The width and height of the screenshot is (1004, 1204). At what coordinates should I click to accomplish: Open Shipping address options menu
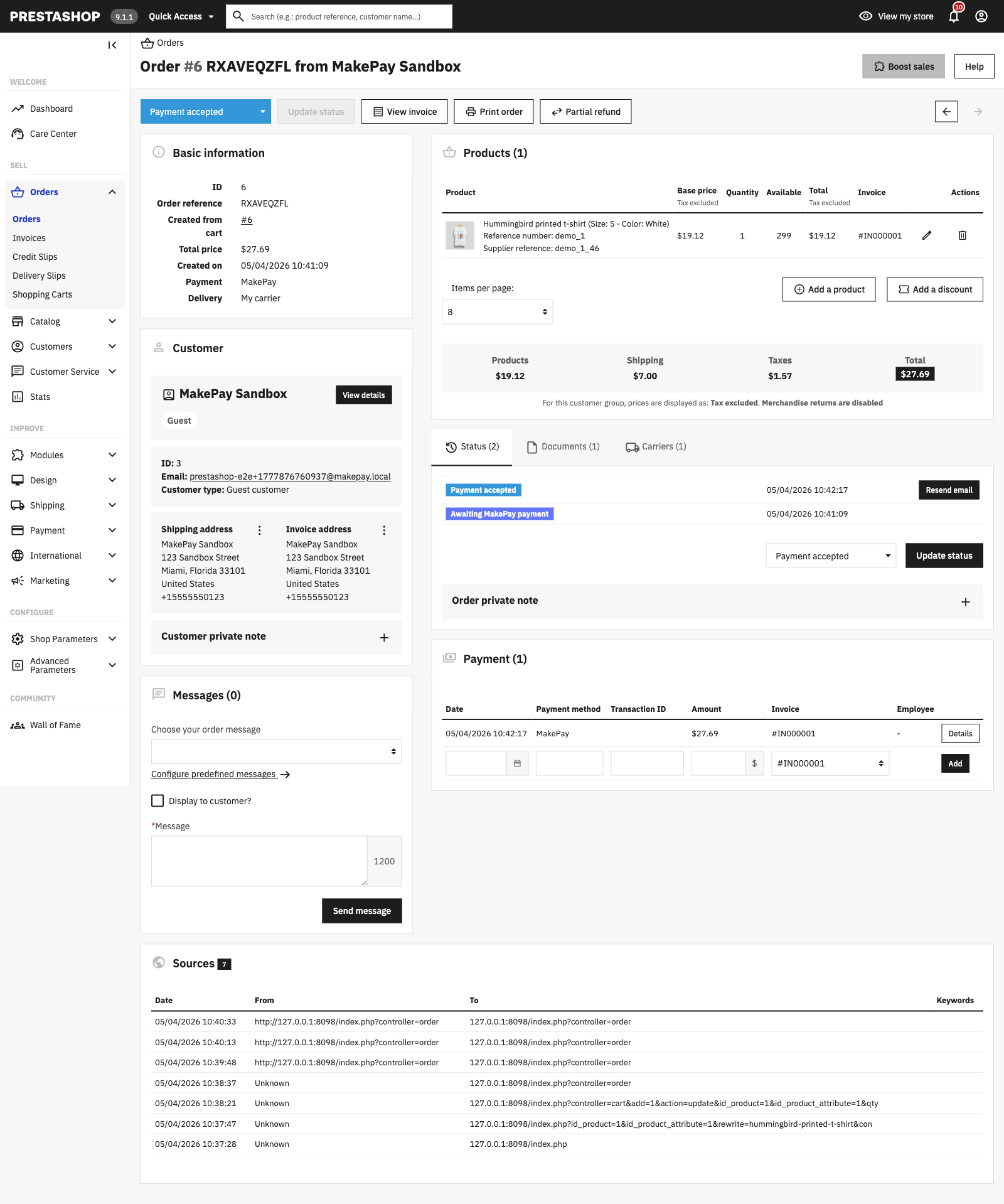coord(260,530)
